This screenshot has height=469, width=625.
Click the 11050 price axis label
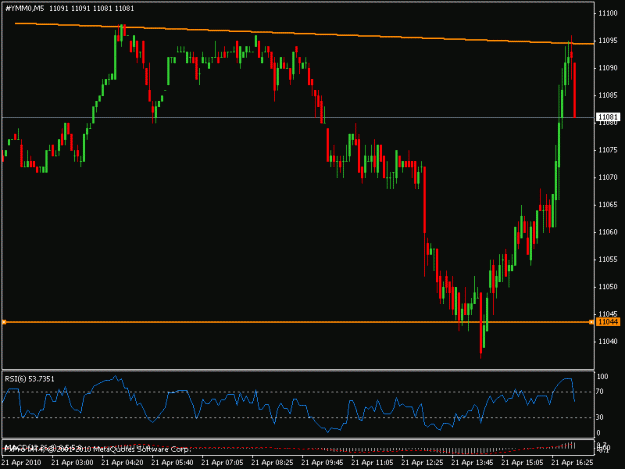608,287
